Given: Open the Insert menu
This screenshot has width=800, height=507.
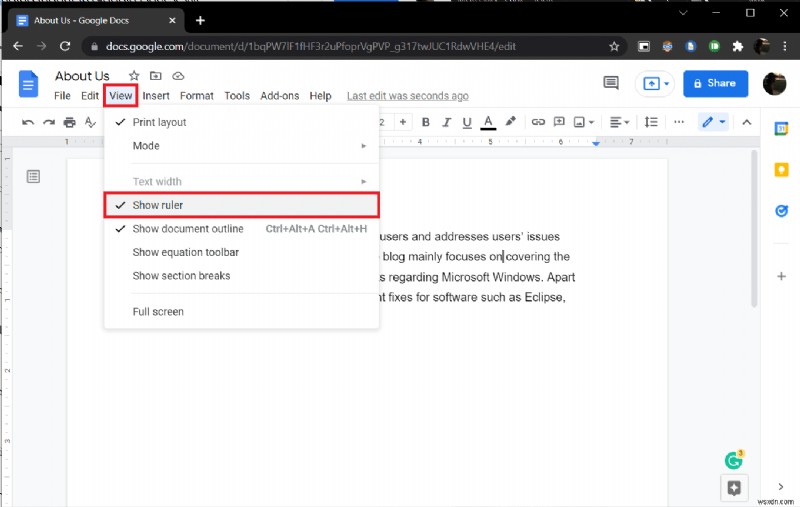Looking at the screenshot, I should coord(156,96).
